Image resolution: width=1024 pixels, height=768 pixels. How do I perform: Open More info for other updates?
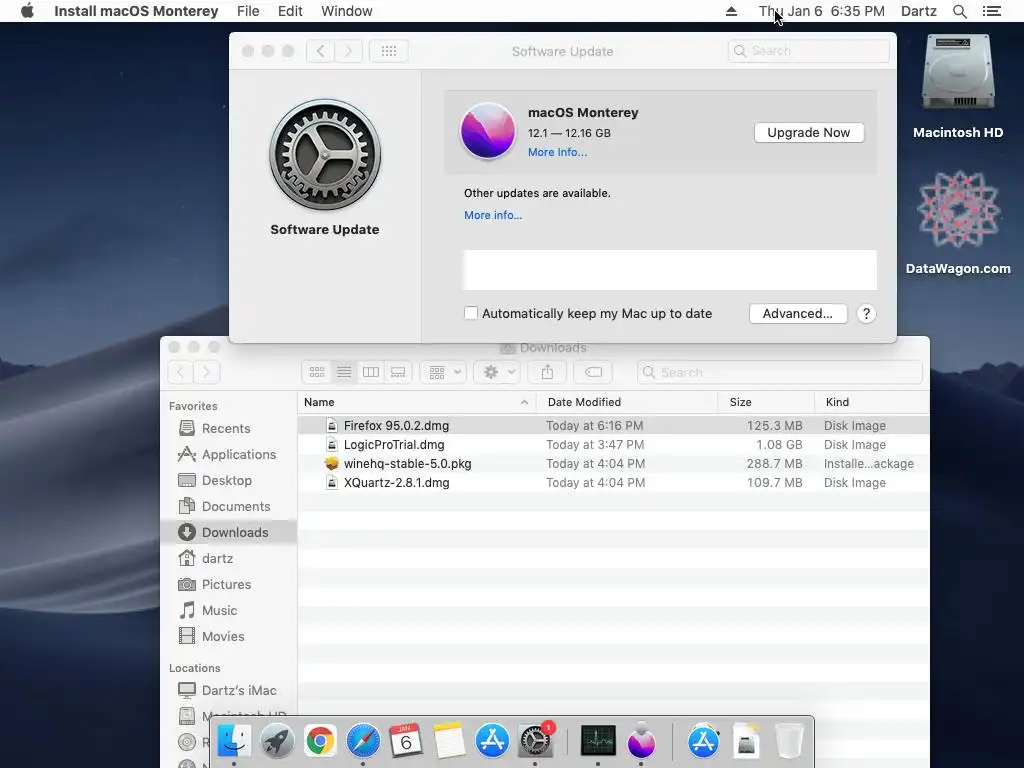tap(493, 215)
